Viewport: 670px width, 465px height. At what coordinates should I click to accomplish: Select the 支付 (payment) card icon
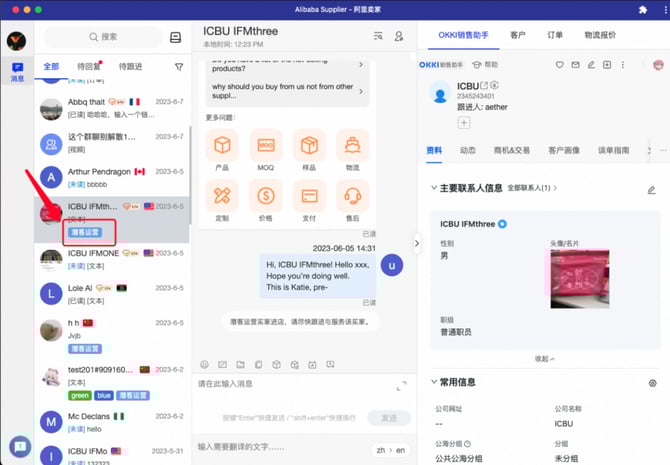pyautogui.click(x=309, y=196)
